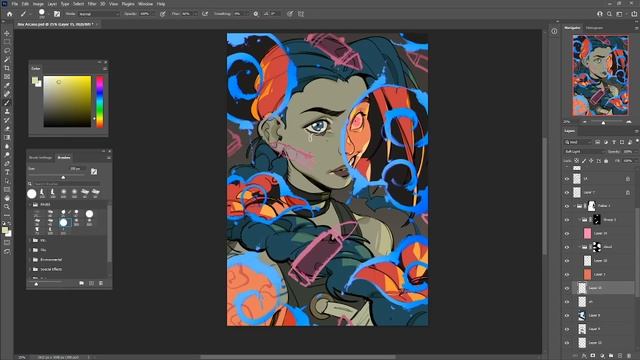Select the Move tool
The height and width of the screenshot is (360, 640).
pos(7,33)
